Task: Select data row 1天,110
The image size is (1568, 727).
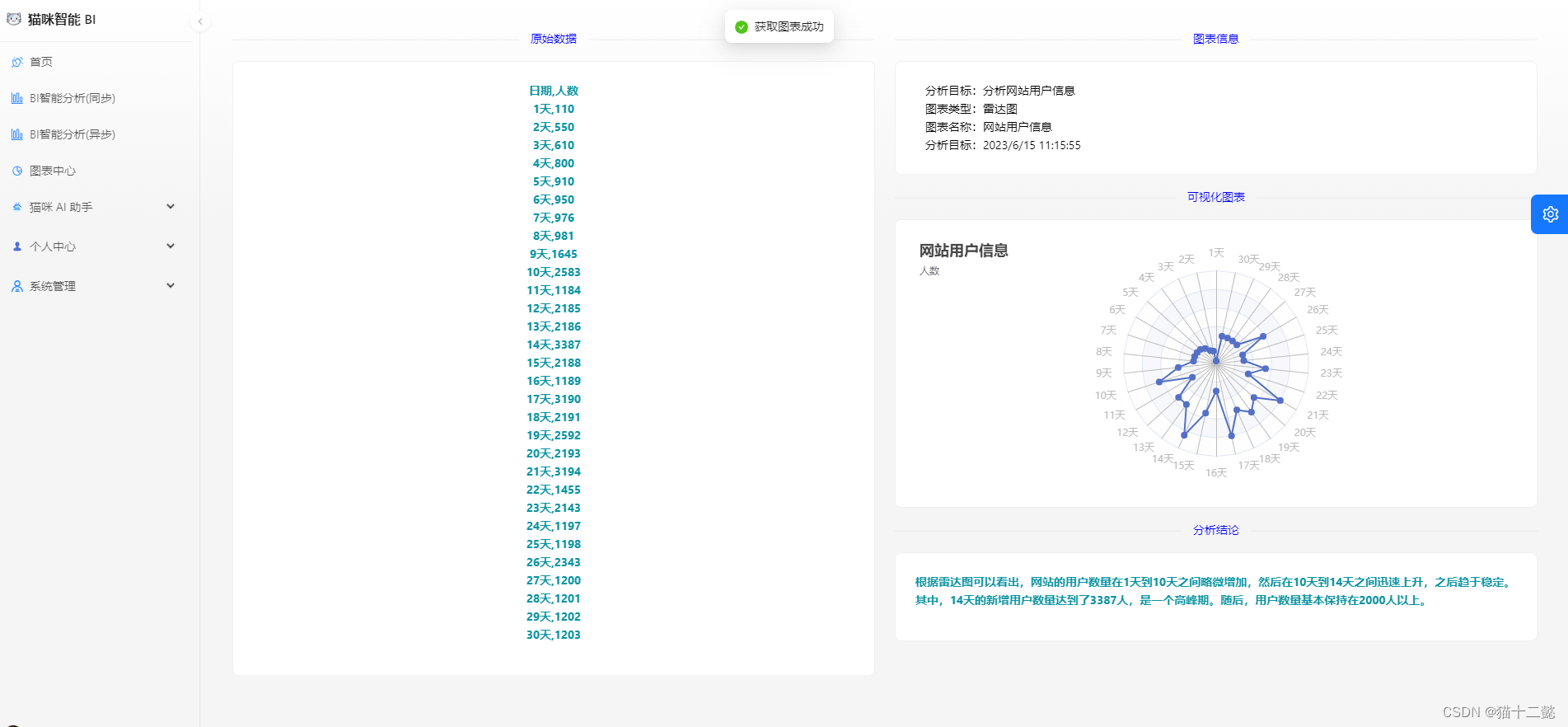Action: (554, 109)
